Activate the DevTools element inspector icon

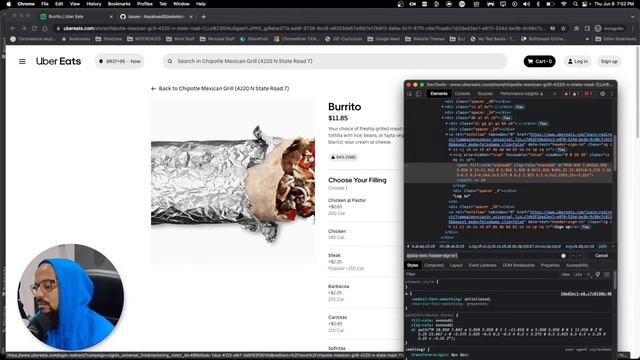tap(410, 94)
